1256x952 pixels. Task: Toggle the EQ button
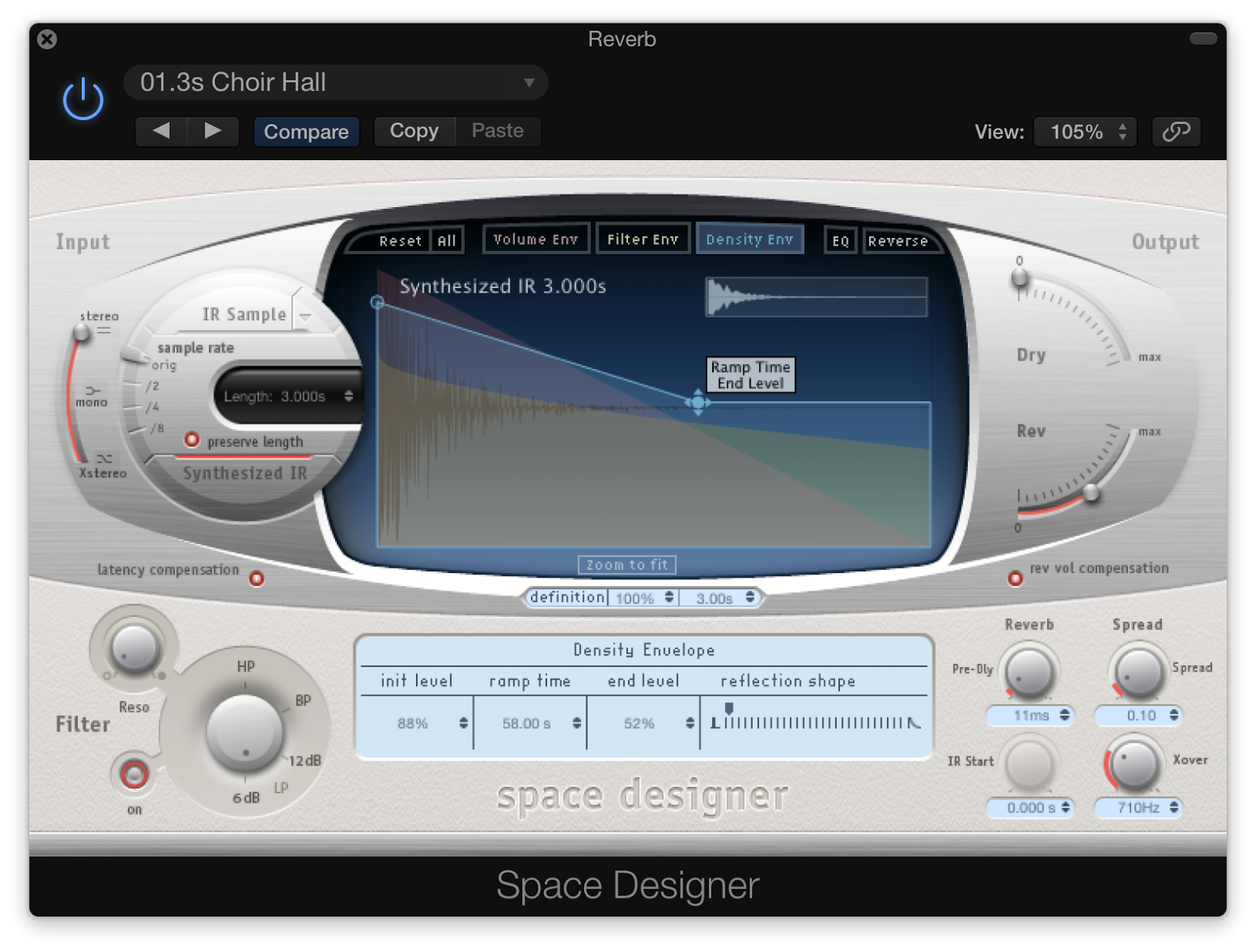coord(841,241)
